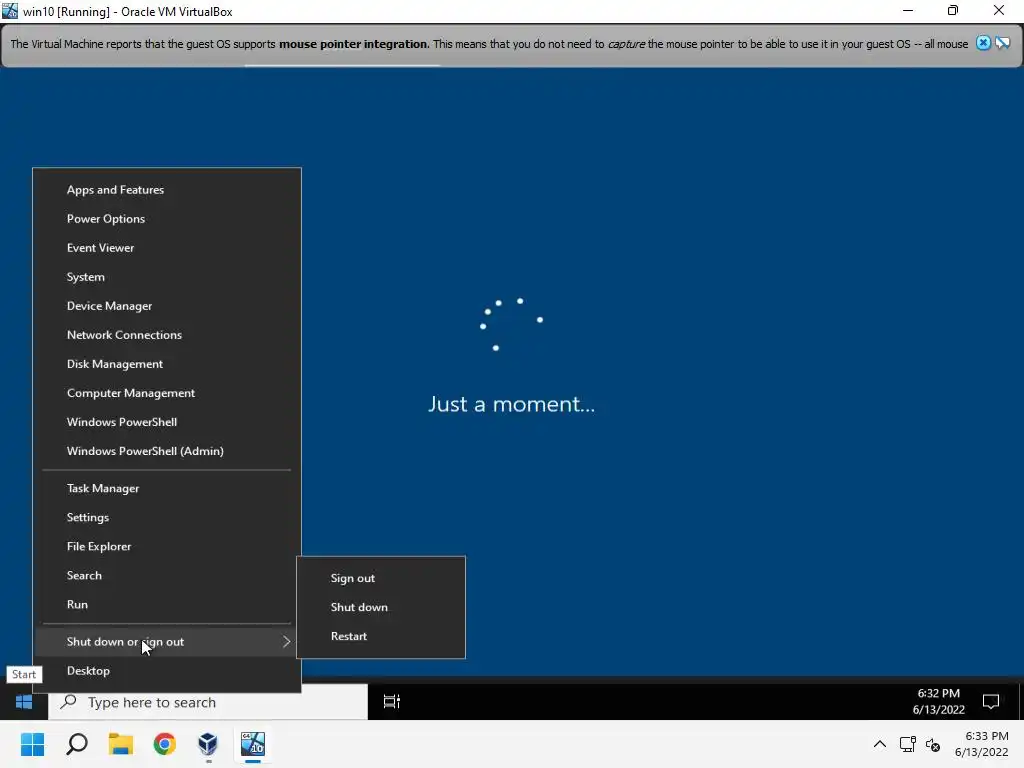Open Computer Management
The width and height of the screenshot is (1024, 768).
pyautogui.click(x=167, y=393)
